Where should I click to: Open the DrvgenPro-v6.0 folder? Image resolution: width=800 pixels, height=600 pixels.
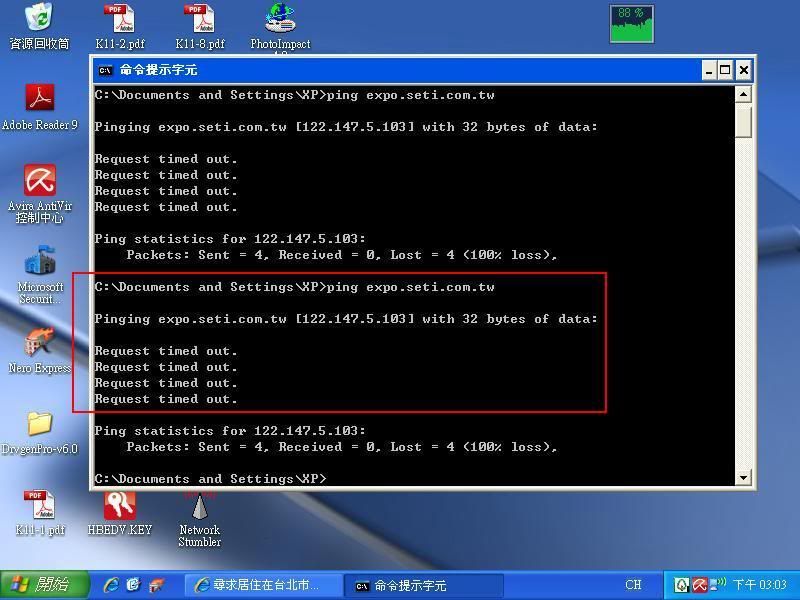pos(39,424)
